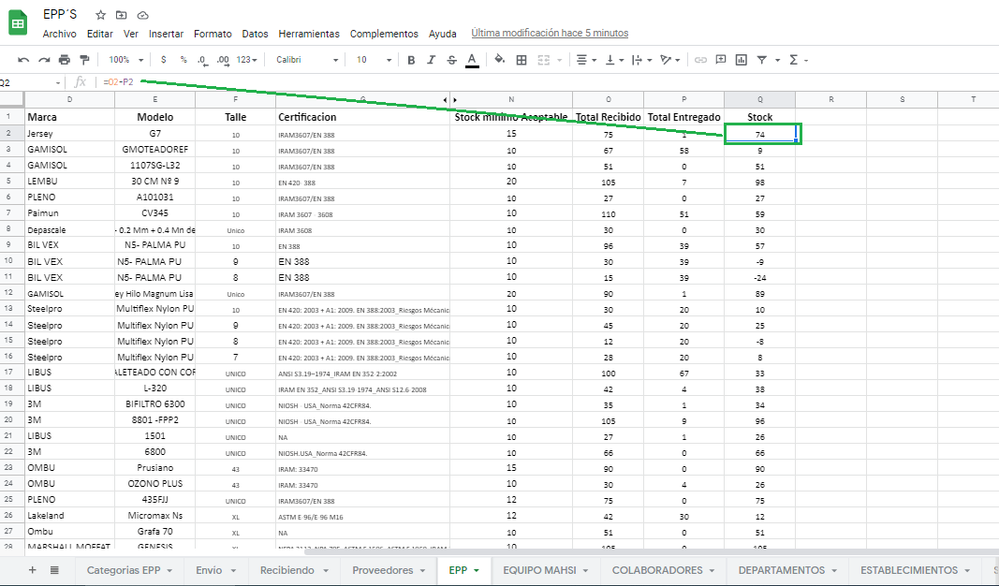This screenshot has height=586, width=999.
Task: Open the text wrapping menu
Action: click(640, 60)
